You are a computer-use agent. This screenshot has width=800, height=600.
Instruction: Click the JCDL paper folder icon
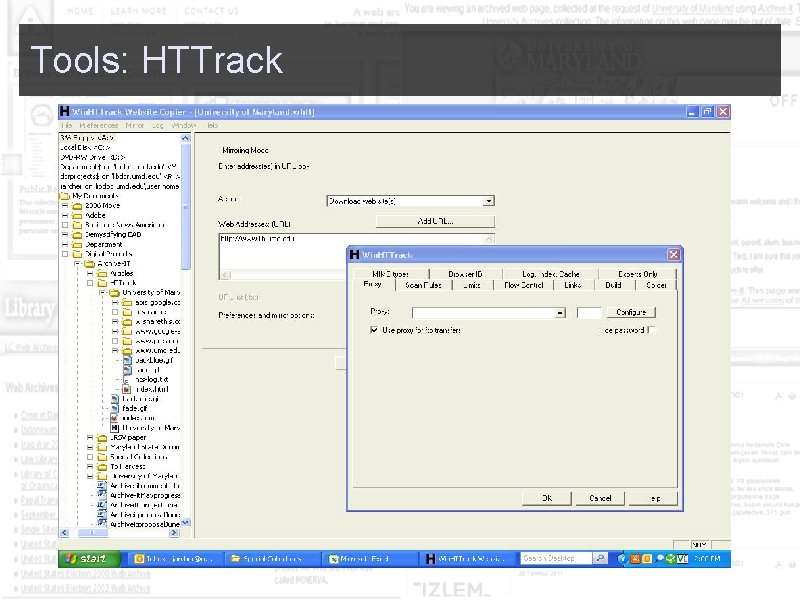102,438
